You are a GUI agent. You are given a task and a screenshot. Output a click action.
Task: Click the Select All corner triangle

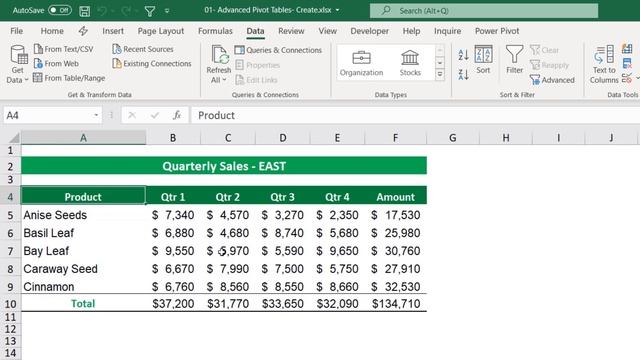[x=13, y=138]
